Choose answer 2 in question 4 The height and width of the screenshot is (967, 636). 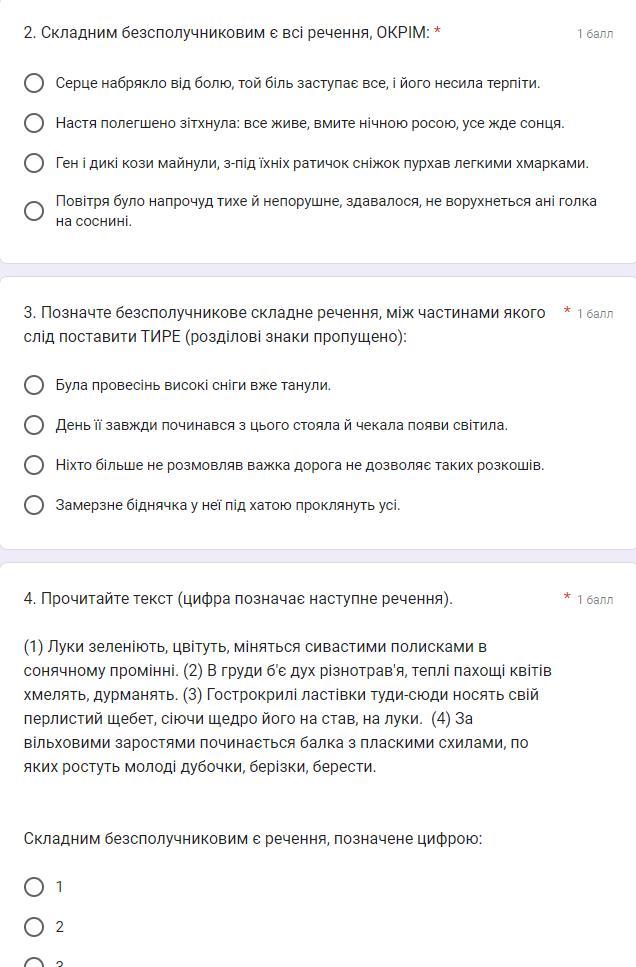34,927
